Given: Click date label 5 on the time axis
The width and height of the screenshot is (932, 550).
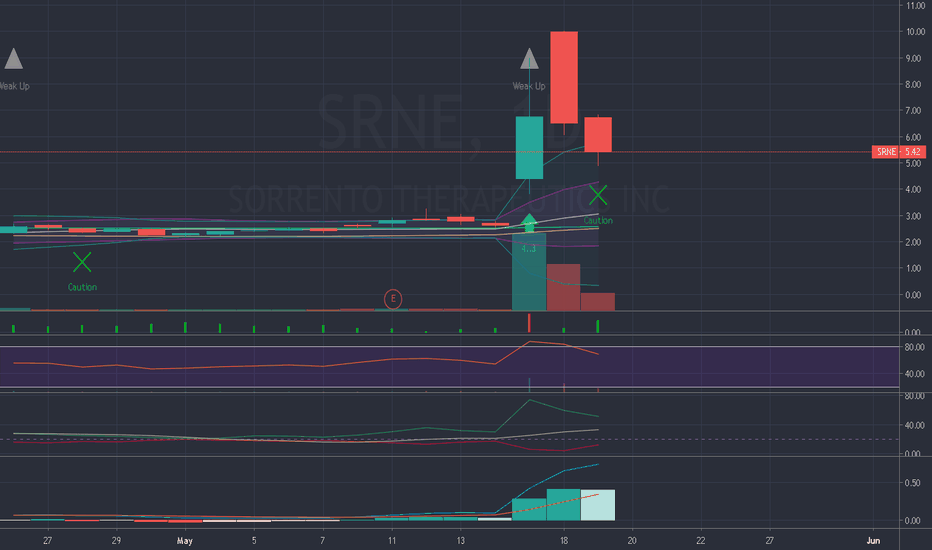Looking at the screenshot, I should click(x=254, y=540).
